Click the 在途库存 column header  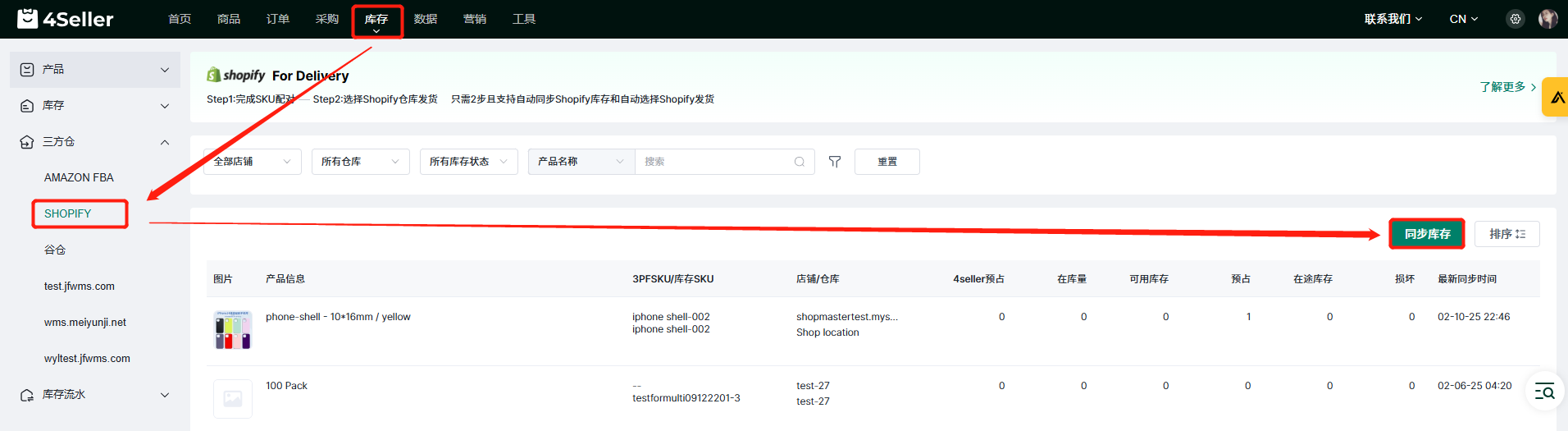(1313, 279)
